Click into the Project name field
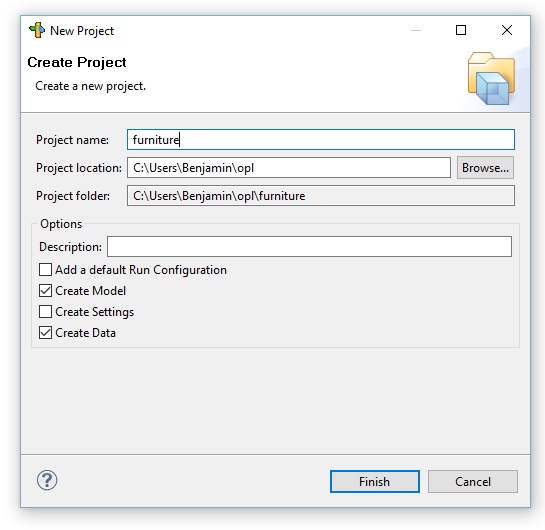 pyautogui.click(x=320, y=140)
